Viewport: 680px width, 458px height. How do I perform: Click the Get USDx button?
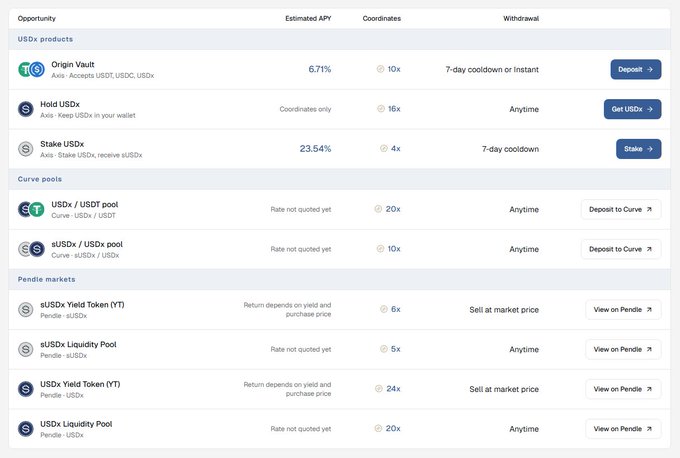click(x=632, y=109)
